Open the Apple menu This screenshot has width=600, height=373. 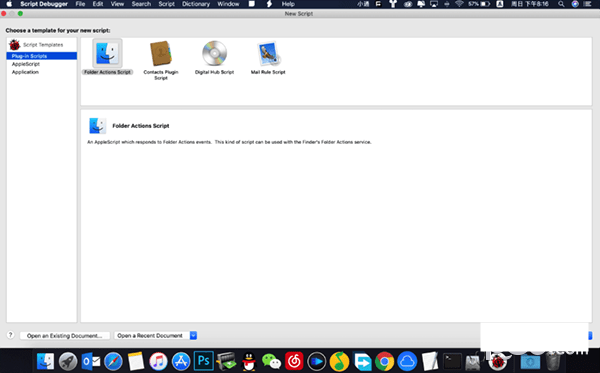pos(9,4)
